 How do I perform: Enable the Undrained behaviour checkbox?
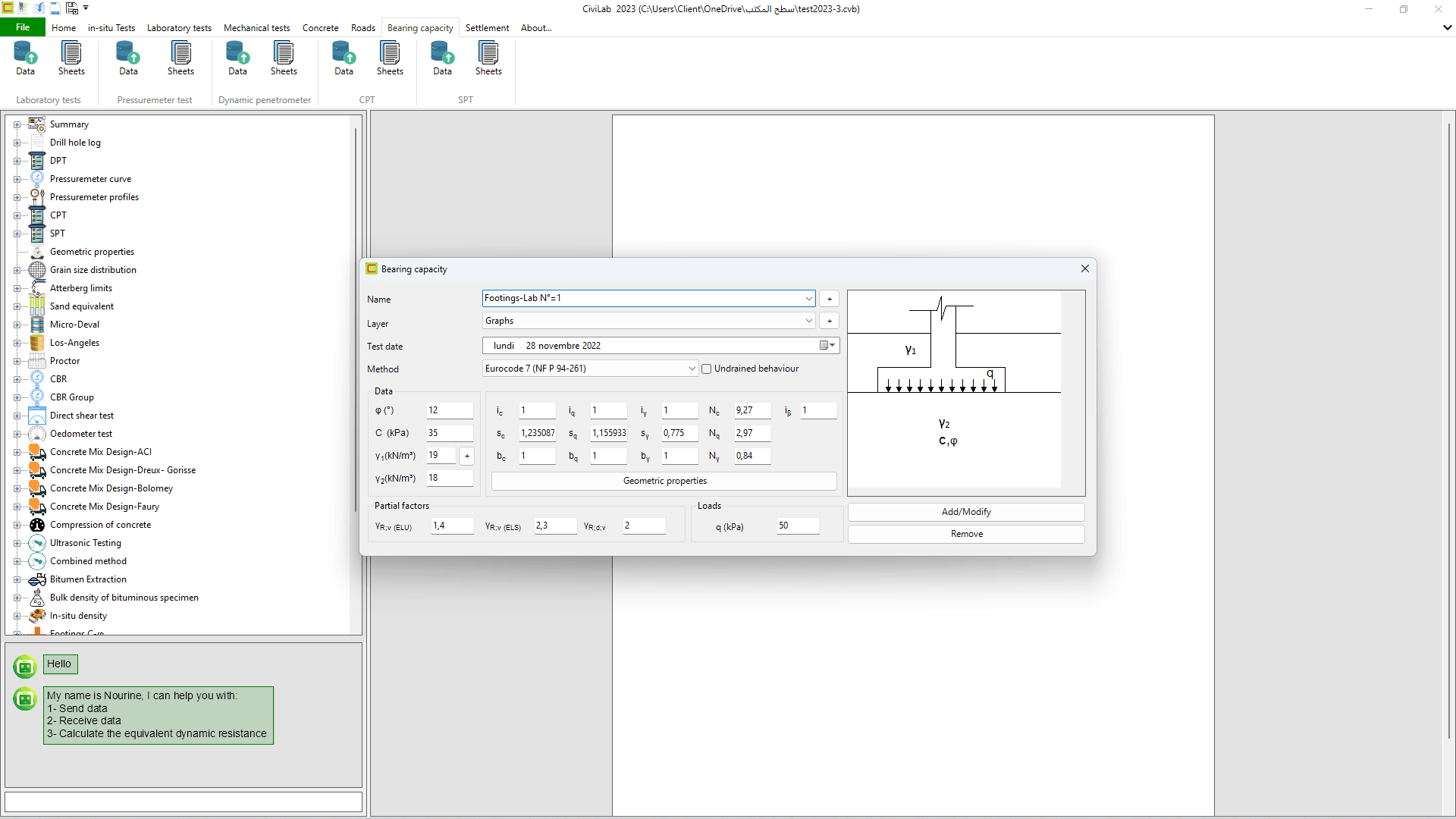tap(707, 369)
